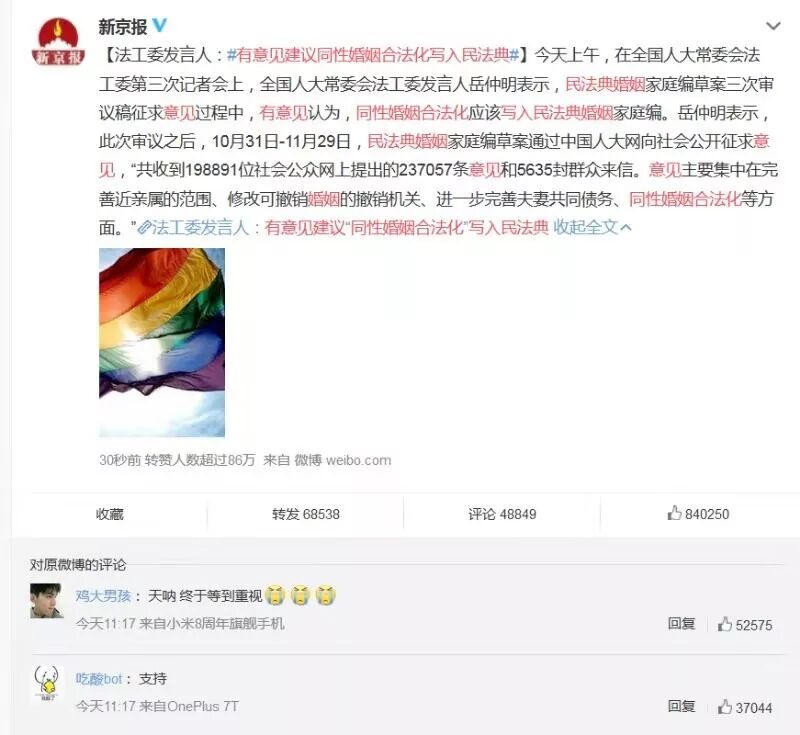Image resolution: width=800 pixels, height=735 pixels.
Task: Reply to 鸡大男孩's comment via 回复
Action: [x=681, y=623]
